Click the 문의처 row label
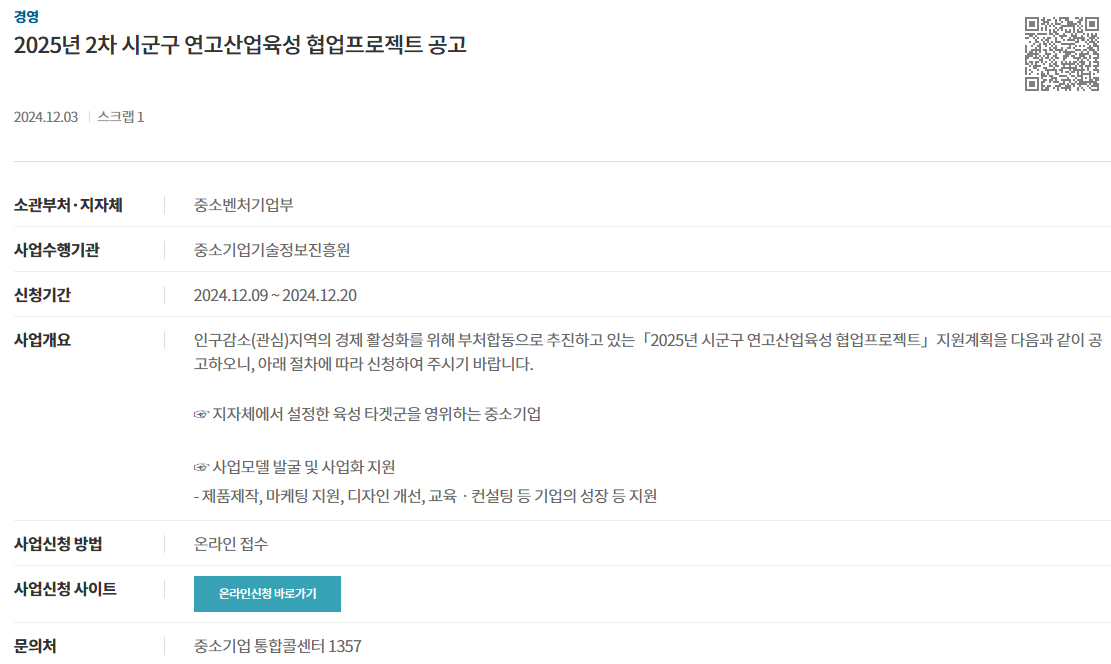The height and width of the screenshot is (664, 1111). pos(35,646)
